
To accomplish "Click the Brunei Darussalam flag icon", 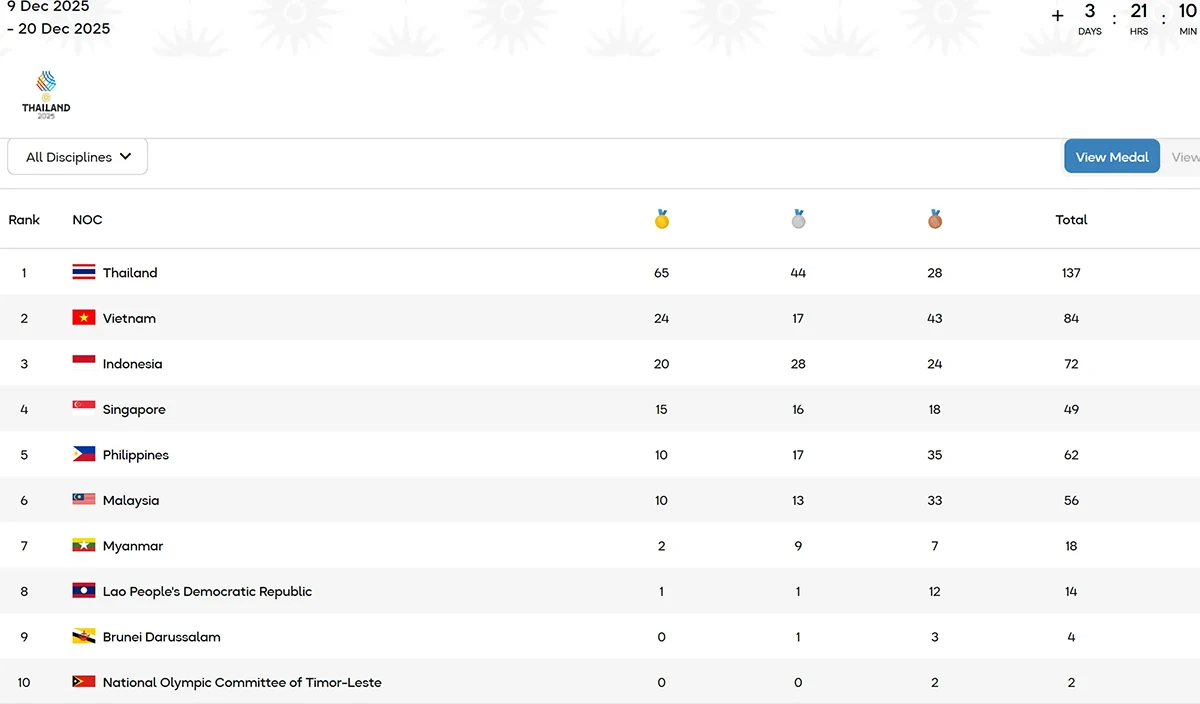I will pyautogui.click(x=84, y=637).
